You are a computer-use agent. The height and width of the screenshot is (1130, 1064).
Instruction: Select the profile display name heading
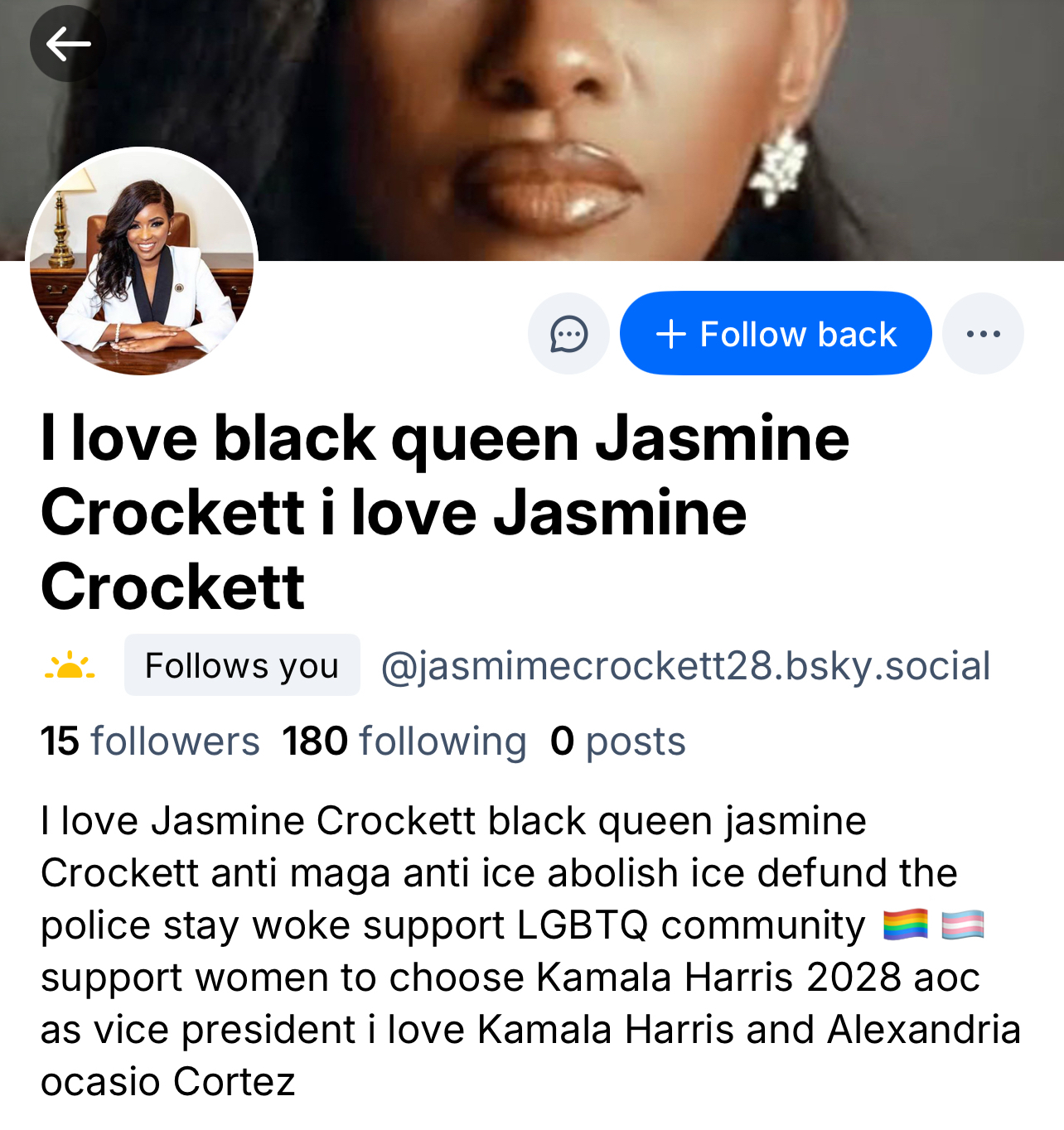click(445, 513)
